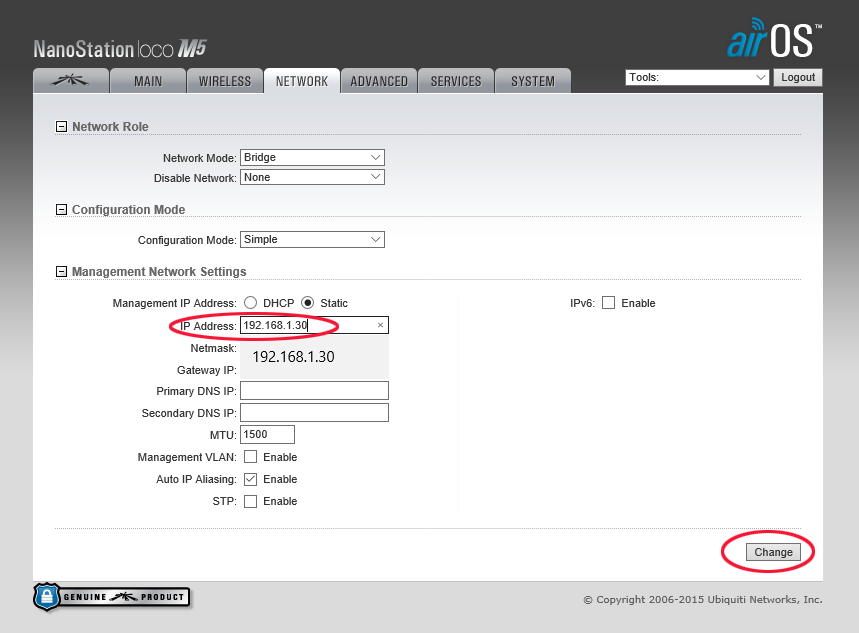Disable Auto IP Aliasing checkbox
Screen dimensions: 859x633
point(251,479)
